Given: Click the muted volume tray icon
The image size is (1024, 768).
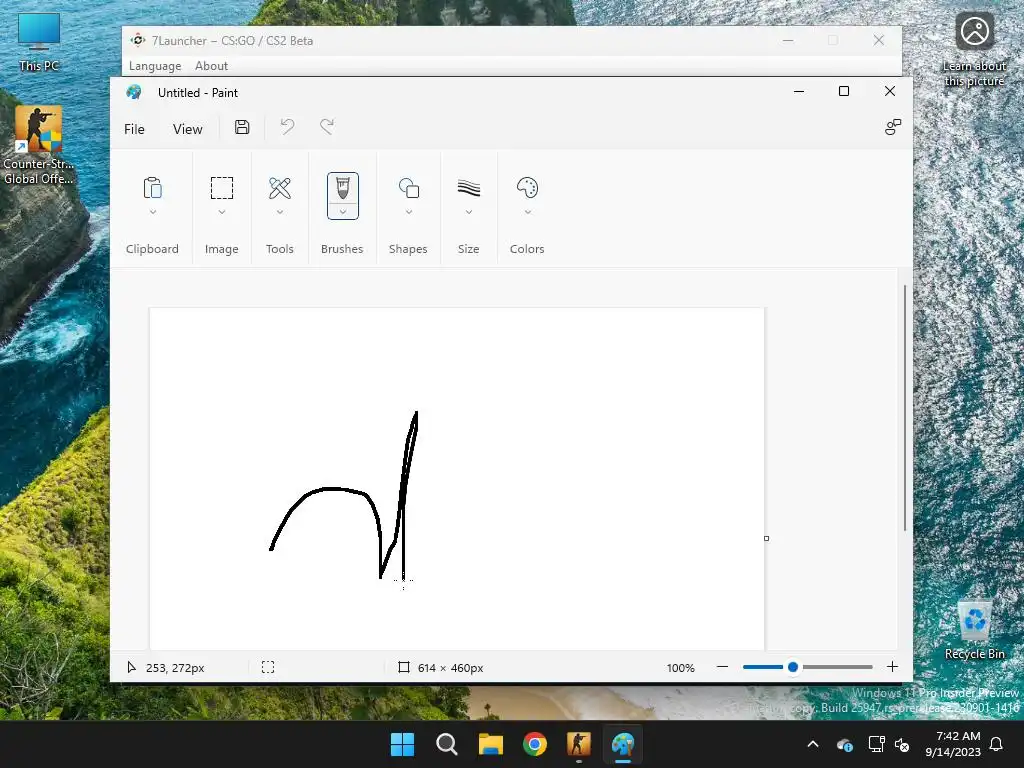Looking at the screenshot, I should (x=903, y=744).
